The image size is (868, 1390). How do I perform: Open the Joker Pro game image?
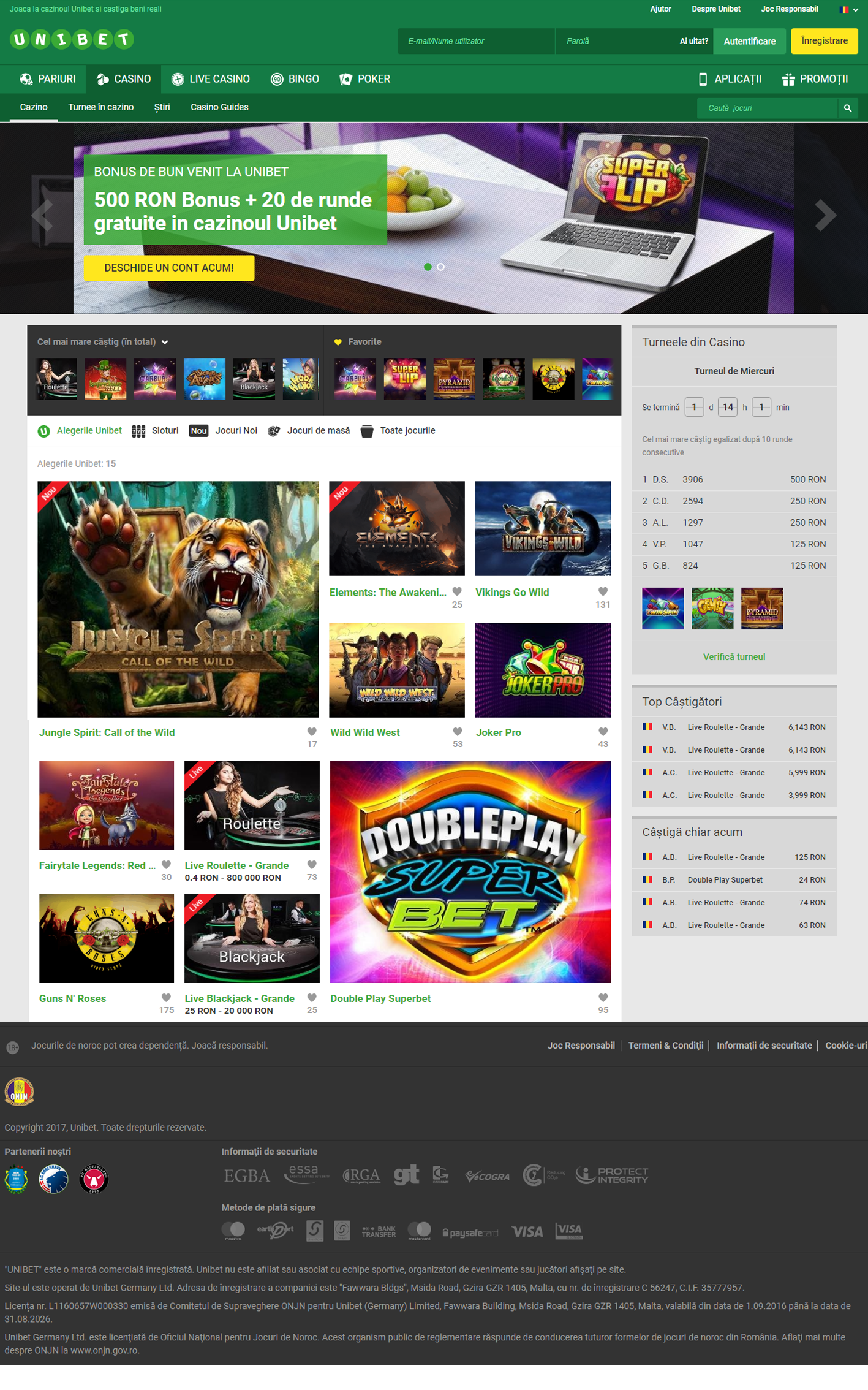[543, 670]
